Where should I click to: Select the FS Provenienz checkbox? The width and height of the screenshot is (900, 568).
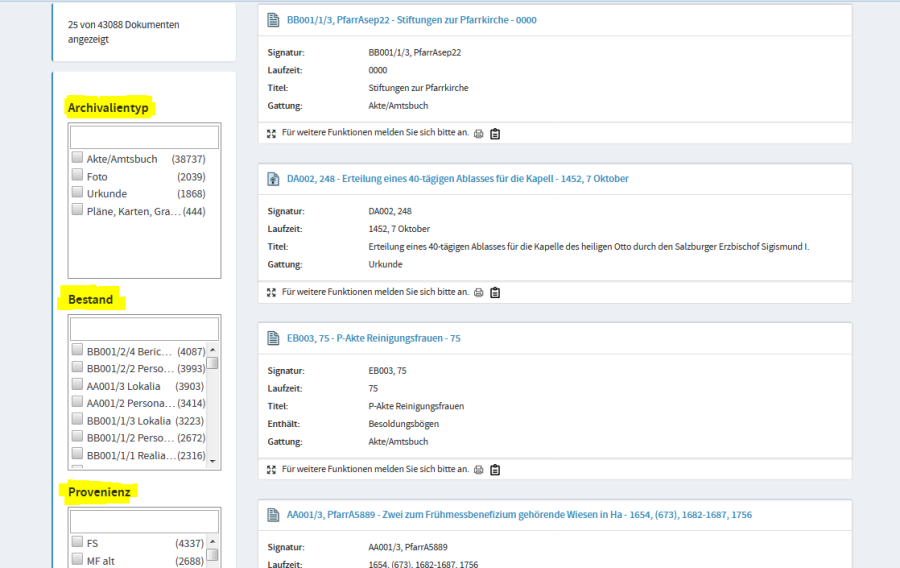click(x=77, y=543)
